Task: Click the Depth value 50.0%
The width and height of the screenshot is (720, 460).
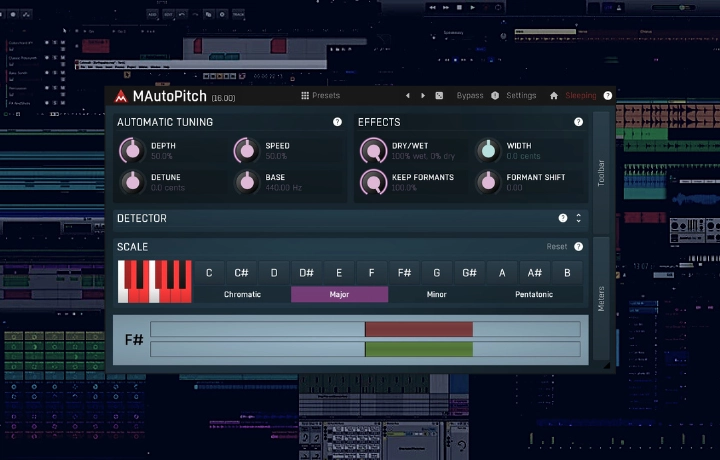Action: (162, 156)
